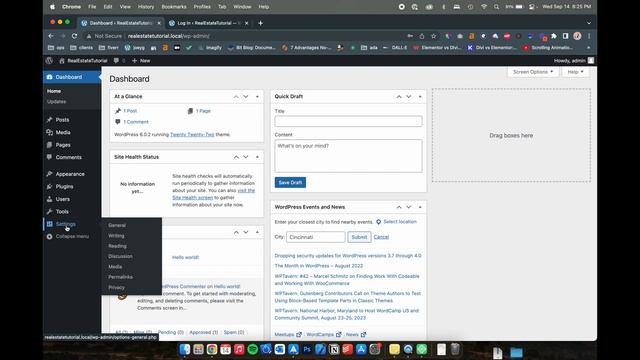Viewport: 640px width, 360px height.
Task: Reload the page in Chrome
Action: tap(74, 36)
